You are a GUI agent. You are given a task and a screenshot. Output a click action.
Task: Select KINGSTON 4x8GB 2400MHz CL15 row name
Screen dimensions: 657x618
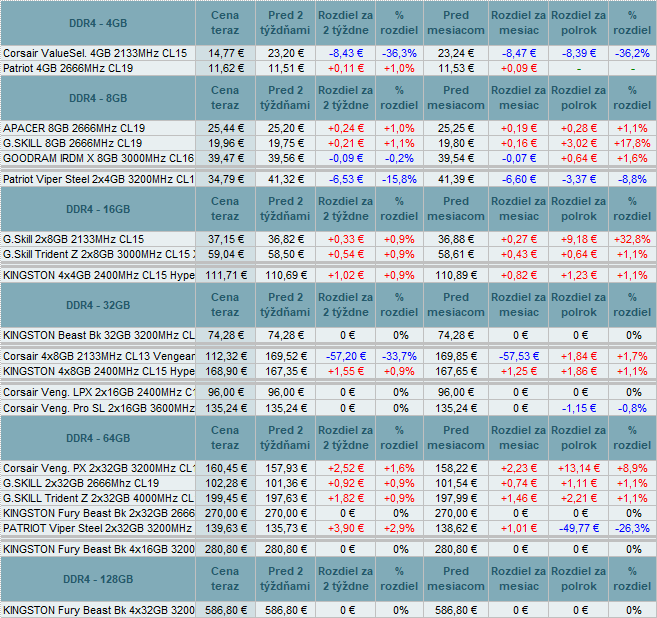(98, 371)
